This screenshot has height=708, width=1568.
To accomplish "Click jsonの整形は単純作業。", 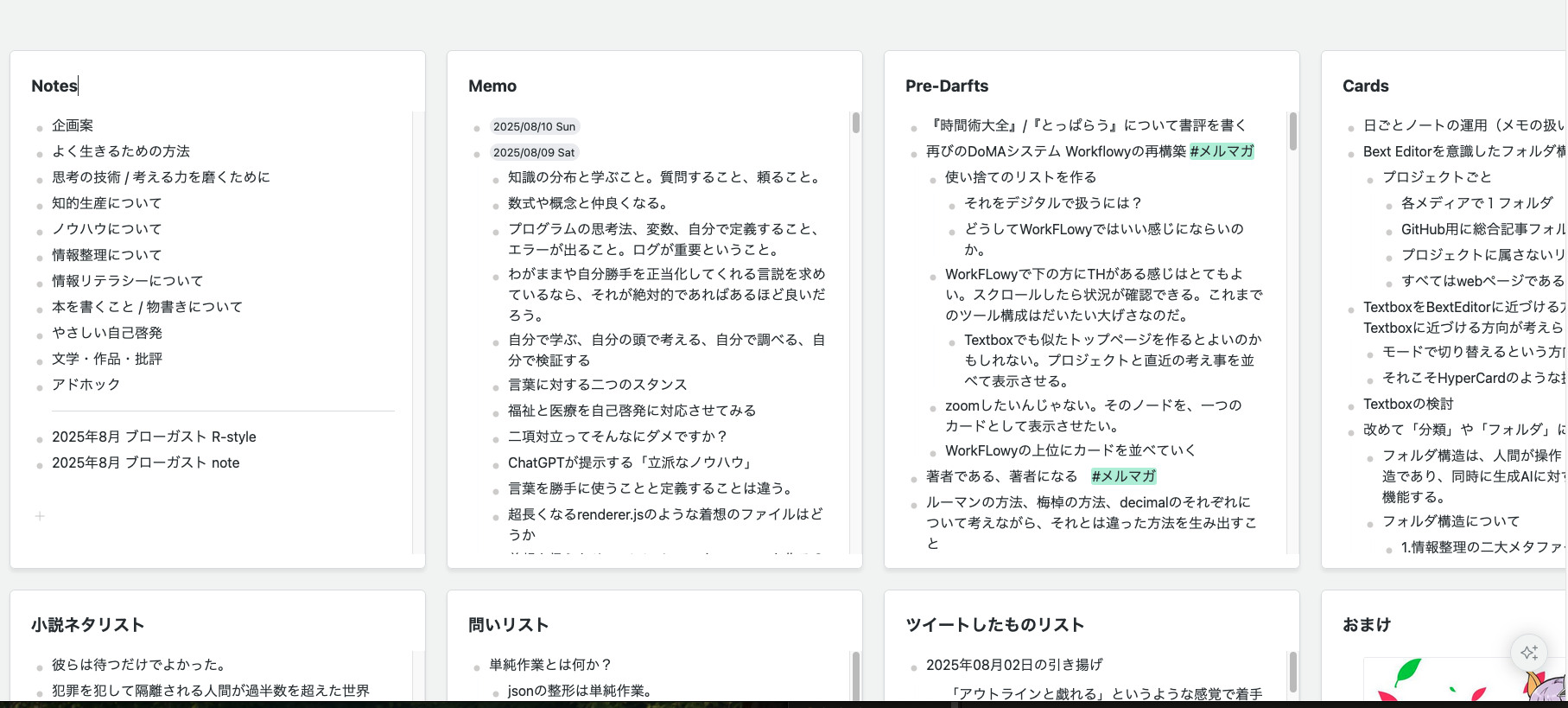I will [582, 691].
